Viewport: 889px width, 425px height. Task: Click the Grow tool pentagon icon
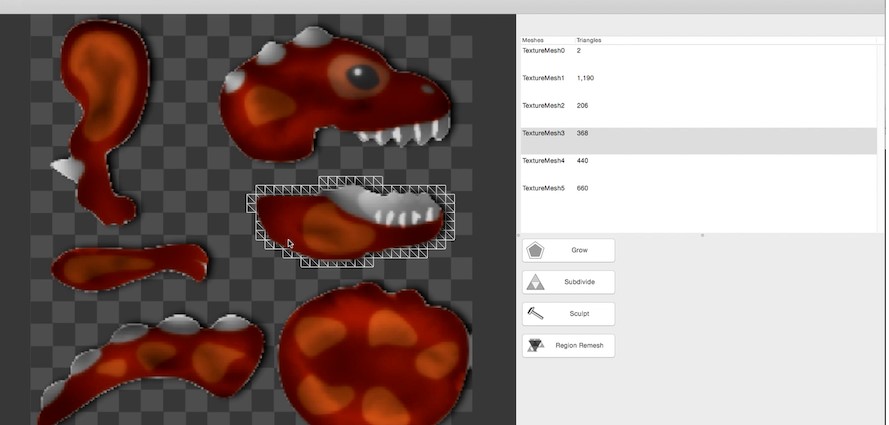536,250
